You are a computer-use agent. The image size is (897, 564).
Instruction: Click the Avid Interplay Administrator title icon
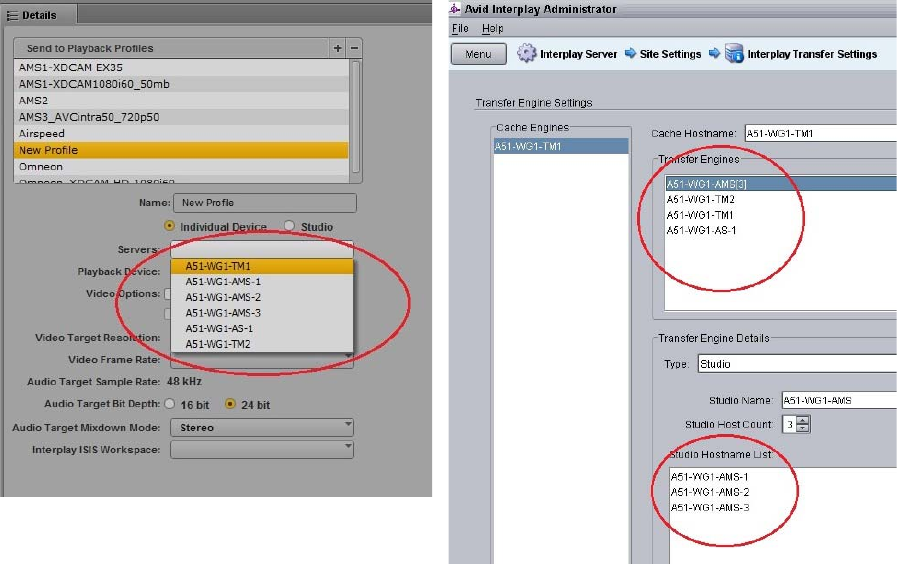click(455, 9)
